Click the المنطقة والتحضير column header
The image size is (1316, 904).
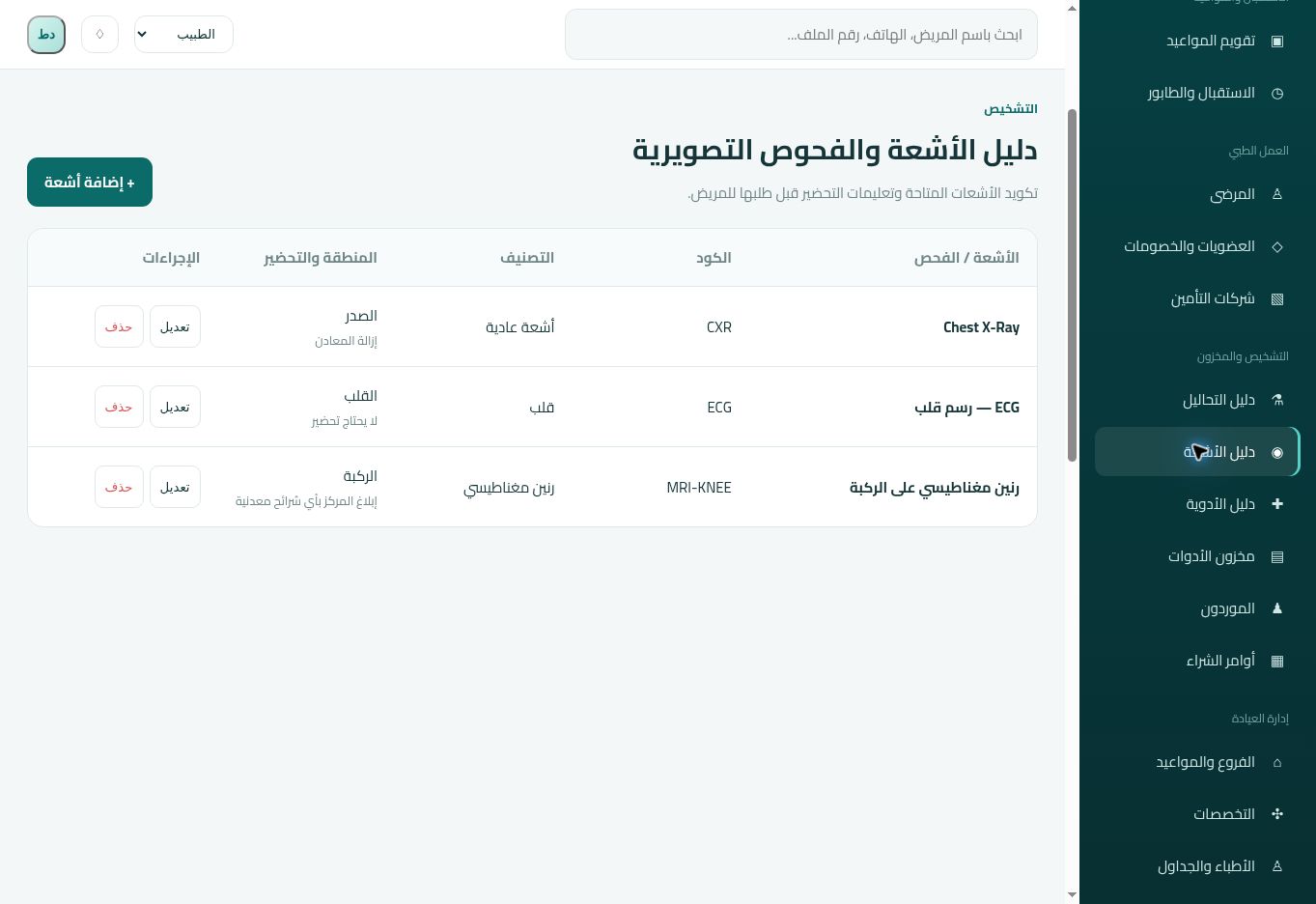321,258
